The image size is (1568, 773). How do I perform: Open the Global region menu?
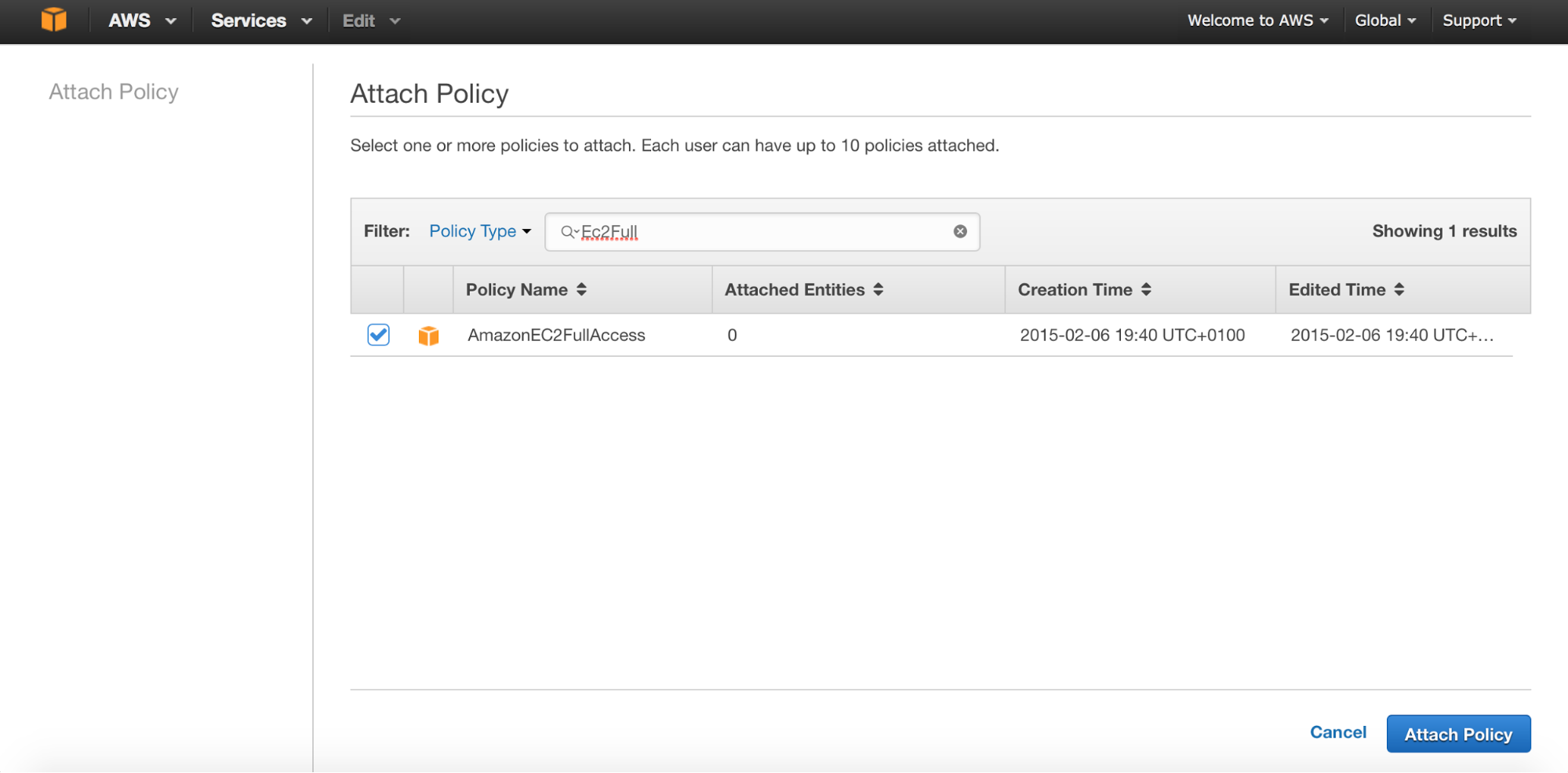coord(1385,20)
